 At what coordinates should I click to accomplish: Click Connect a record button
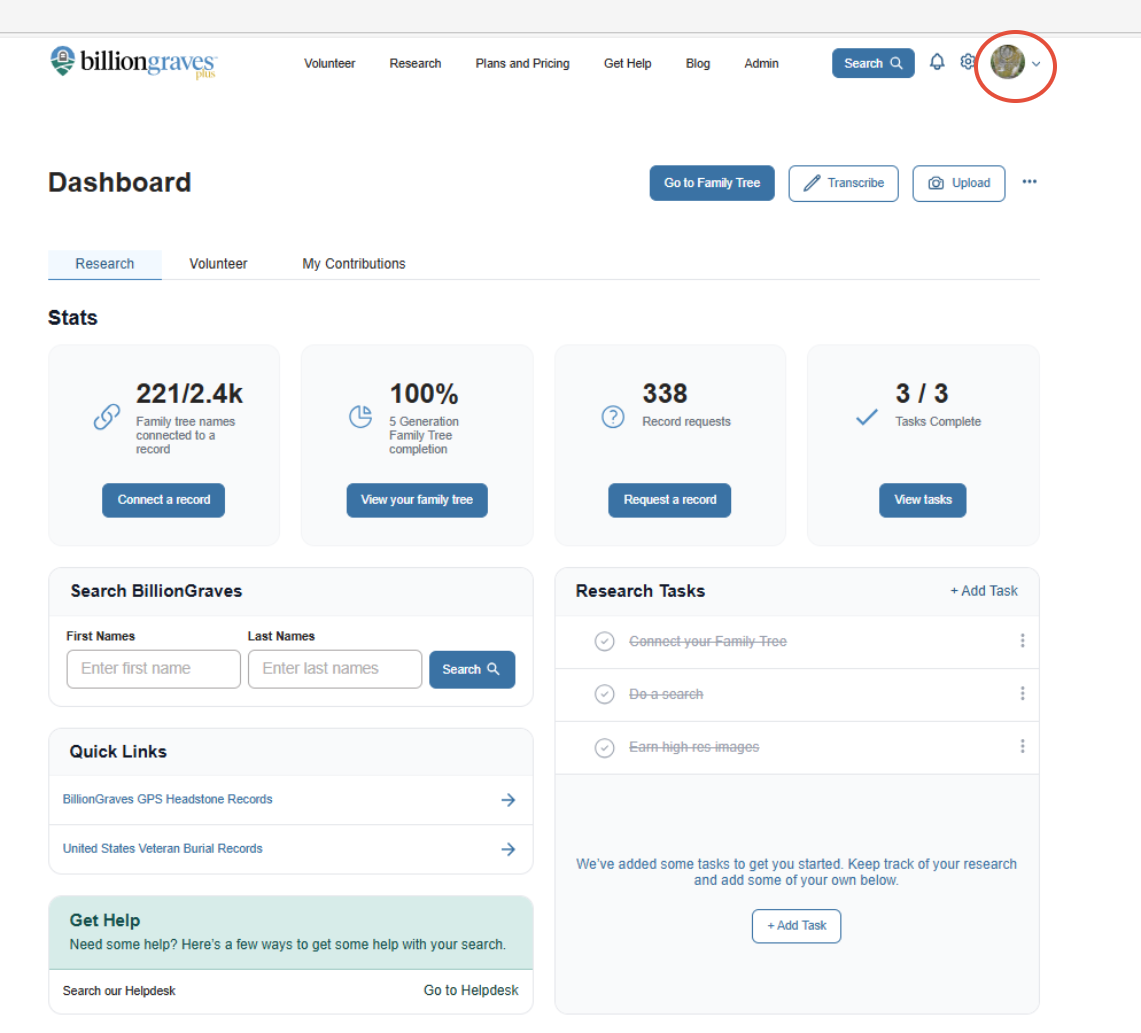164,500
